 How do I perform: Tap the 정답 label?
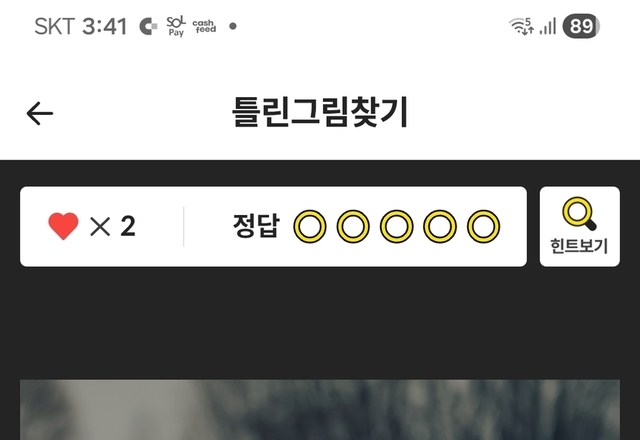click(x=256, y=226)
